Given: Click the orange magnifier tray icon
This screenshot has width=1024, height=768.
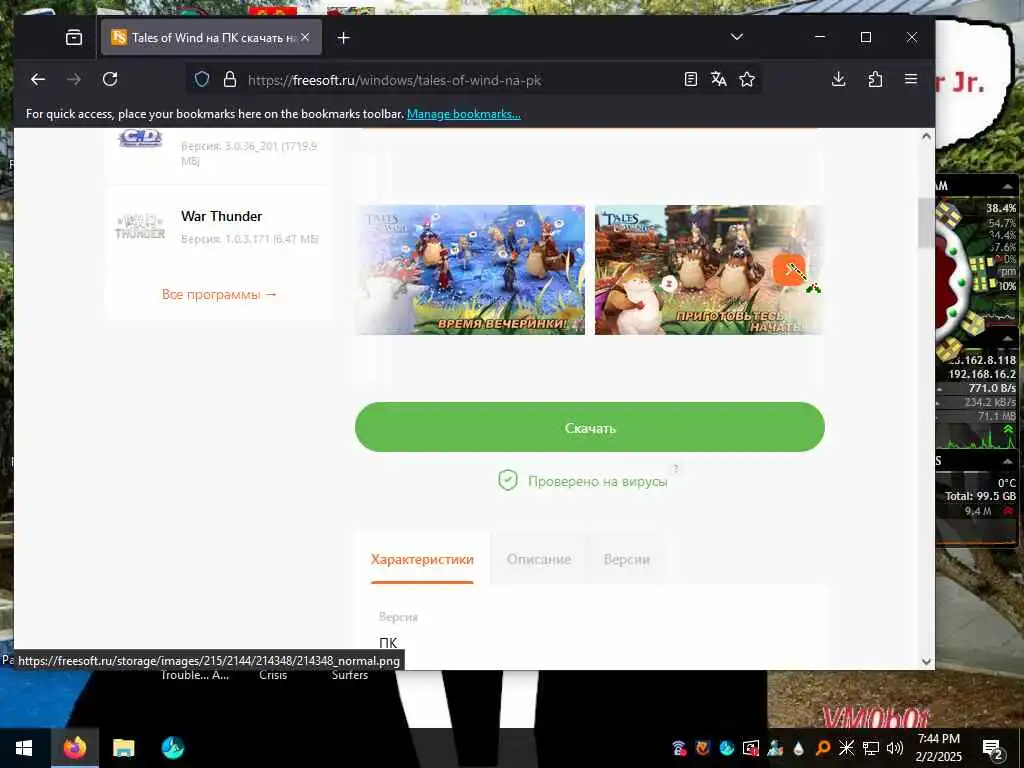Looking at the screenshot, I should click(x=823, y=748).
